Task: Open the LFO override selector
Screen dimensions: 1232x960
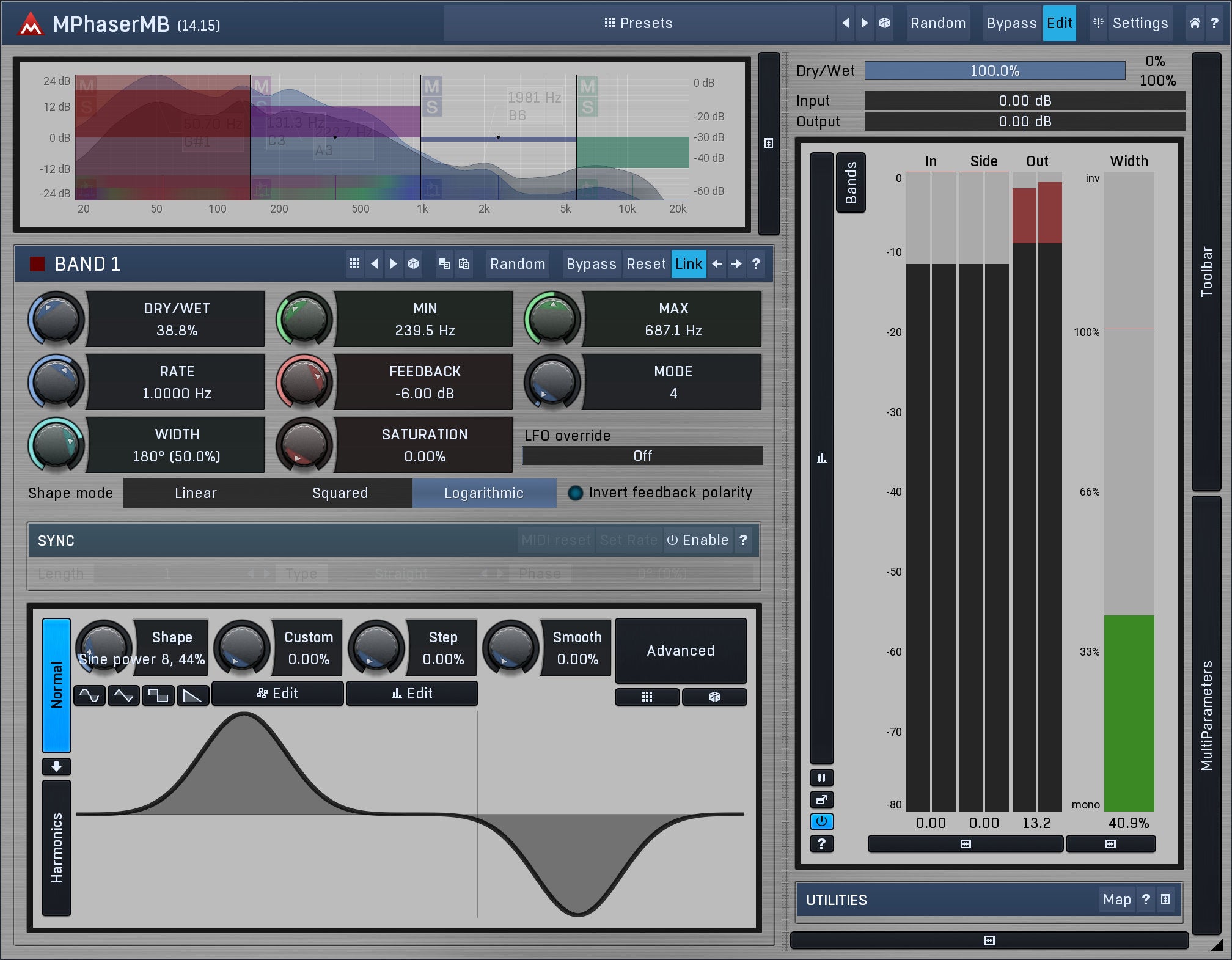Action: [x=642, y=456]
